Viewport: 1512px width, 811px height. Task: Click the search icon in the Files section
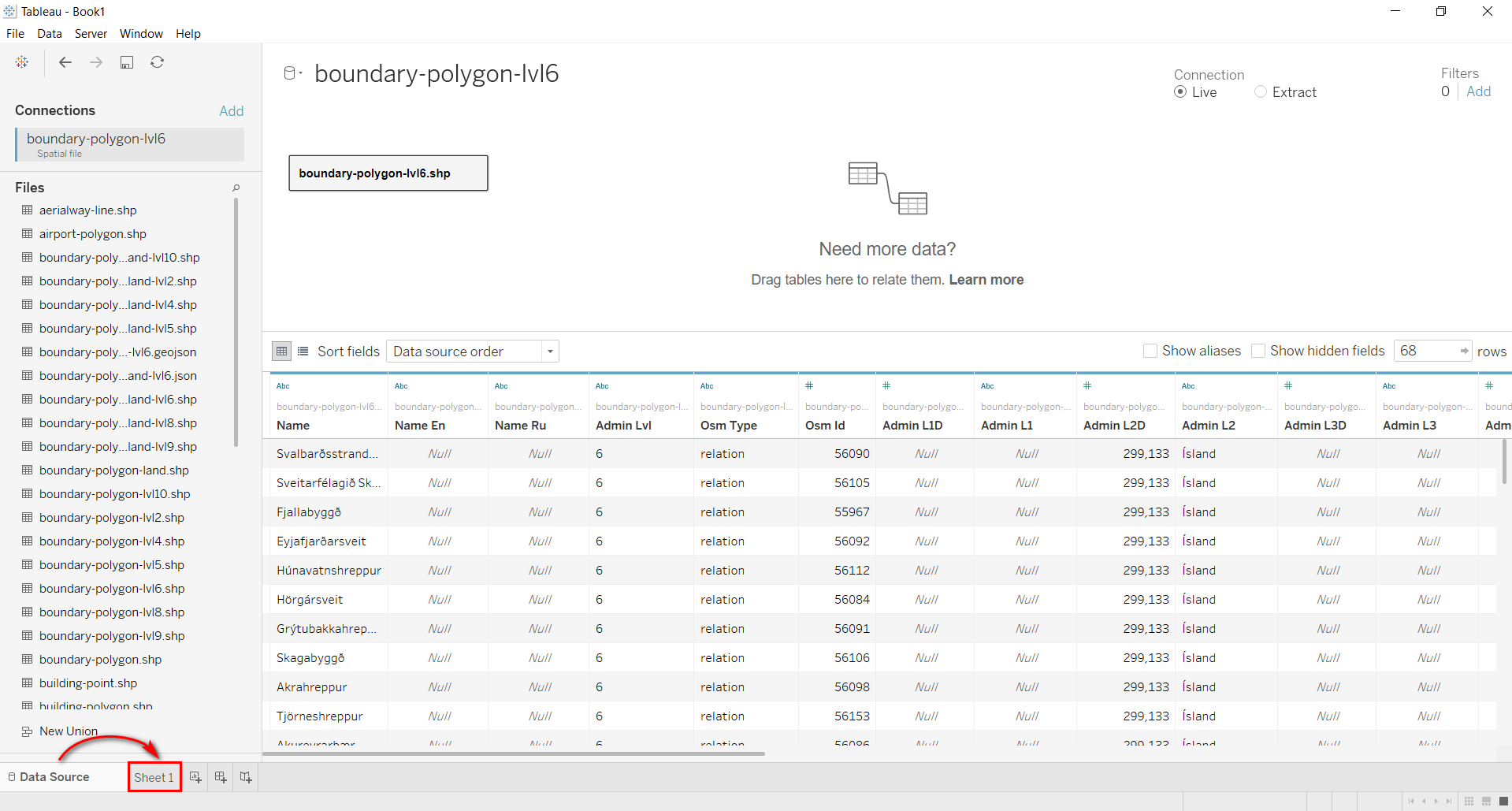236,188
